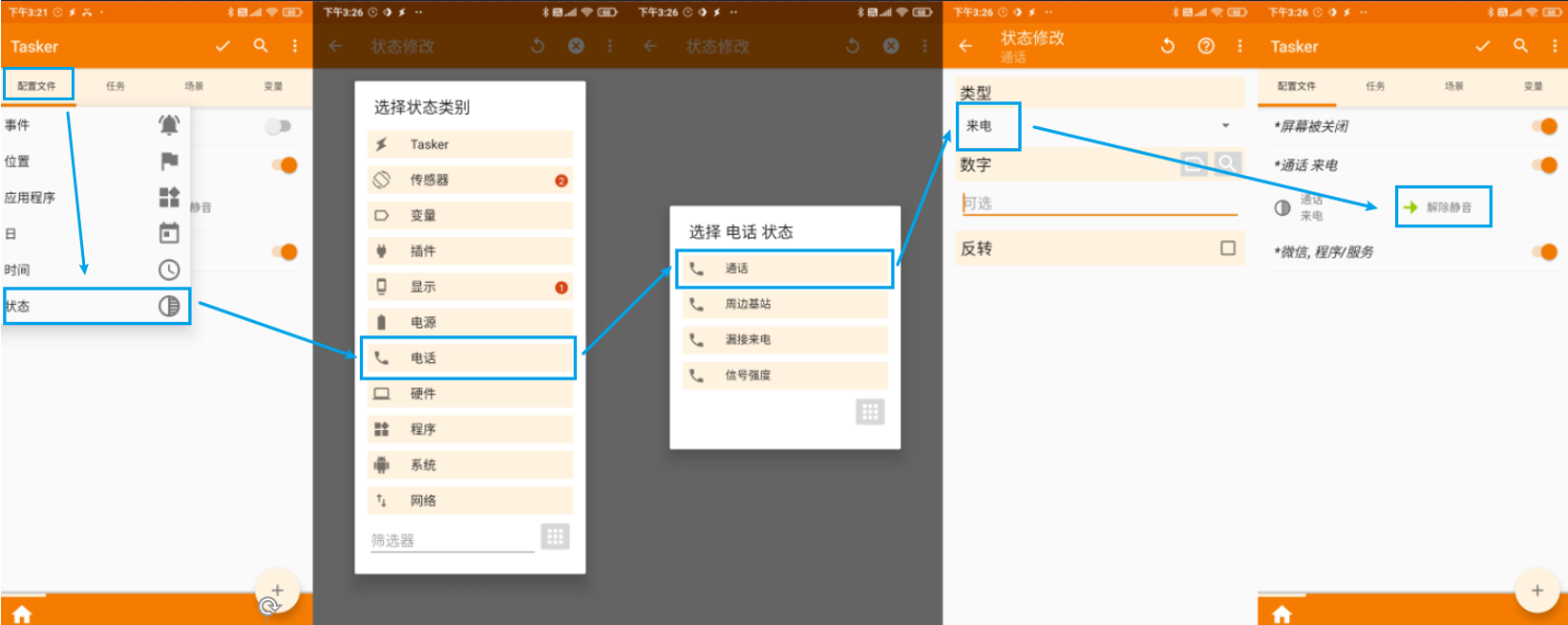
Task: Choose 漏接来电 in 选择 电话 状态 dialog
Action: click(785, 339)
